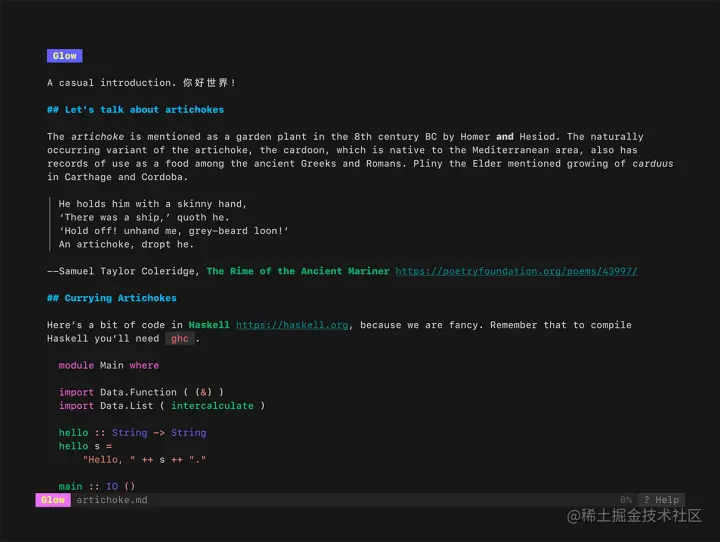Click the 'main :: IO ()' code line

tap(96, 486)
